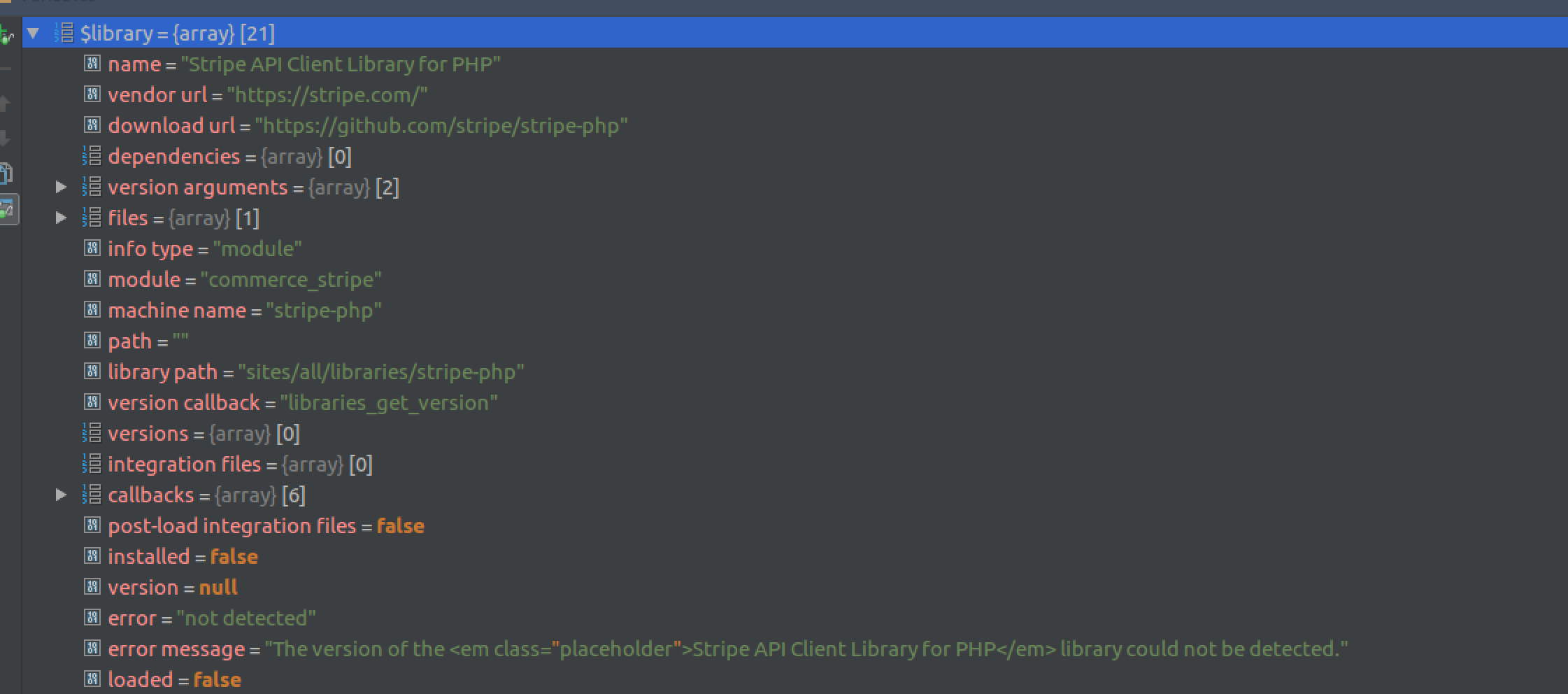Collapse the $library array node
Screen dimensions: 1568x694
34,33
